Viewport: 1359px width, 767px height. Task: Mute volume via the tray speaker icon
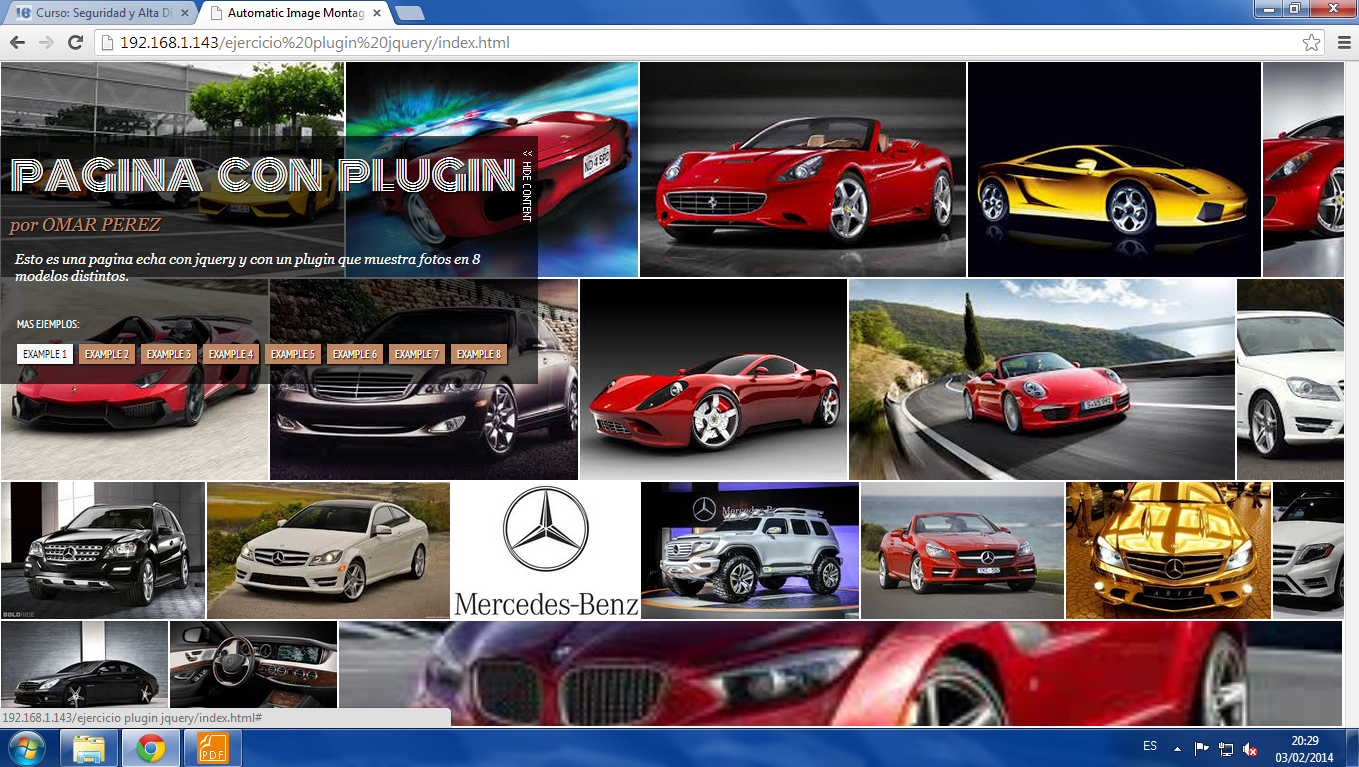click(x=1249, y=748)
